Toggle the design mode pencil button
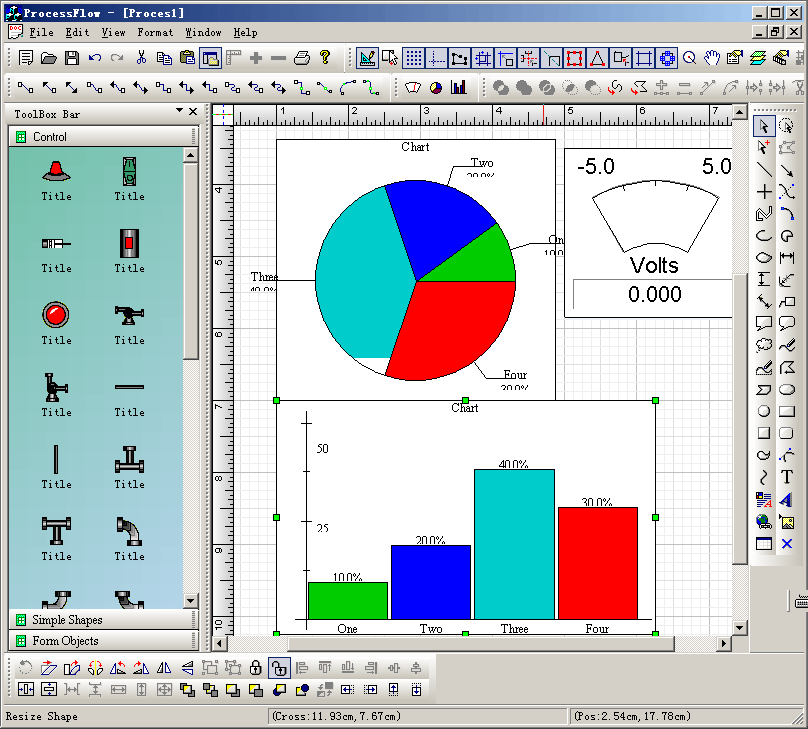The image size is (808, 729). click(367, 58)
